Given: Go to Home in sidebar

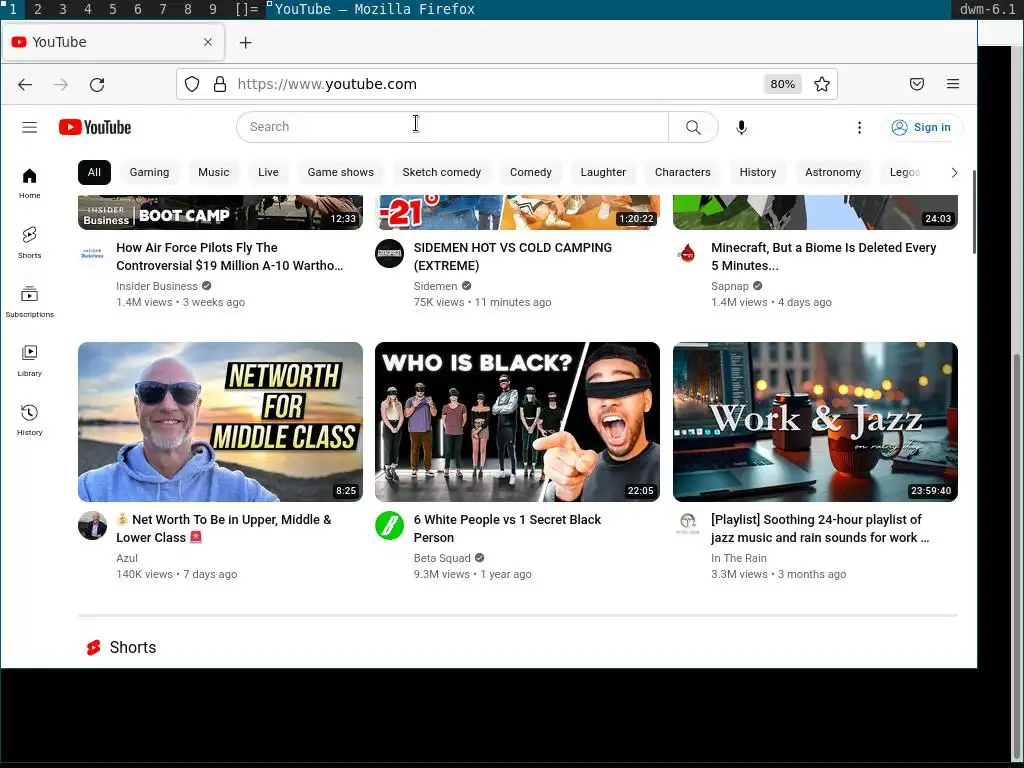Looking at the screenshot, I should (x=29, y=183).
